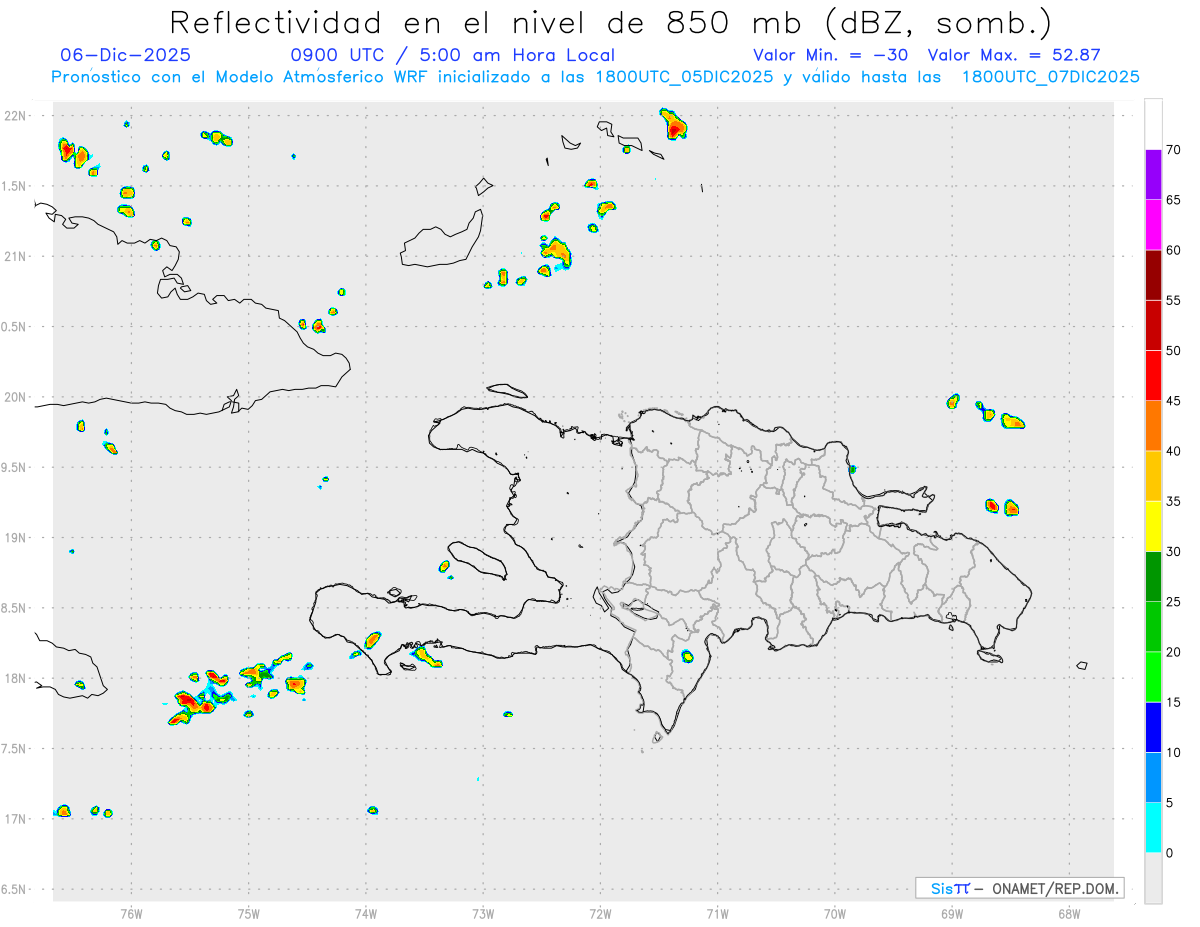Click the '60' tick on the color scale
This screenshot has width=1200, height=927.
tap(1173, 250)
